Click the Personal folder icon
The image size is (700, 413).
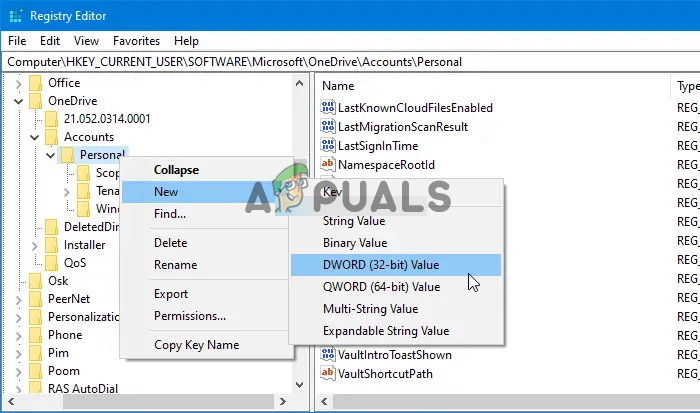67,155
